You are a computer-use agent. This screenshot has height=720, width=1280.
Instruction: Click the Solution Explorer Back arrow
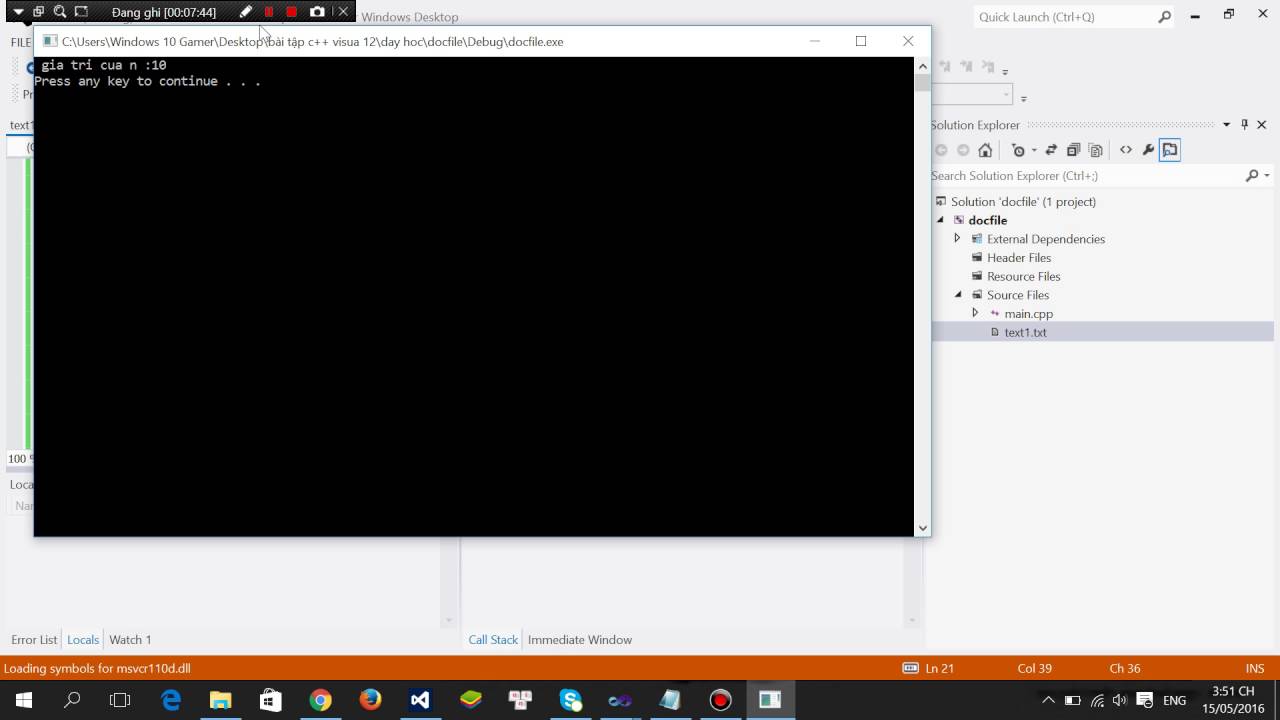click(x=941, y=150)
